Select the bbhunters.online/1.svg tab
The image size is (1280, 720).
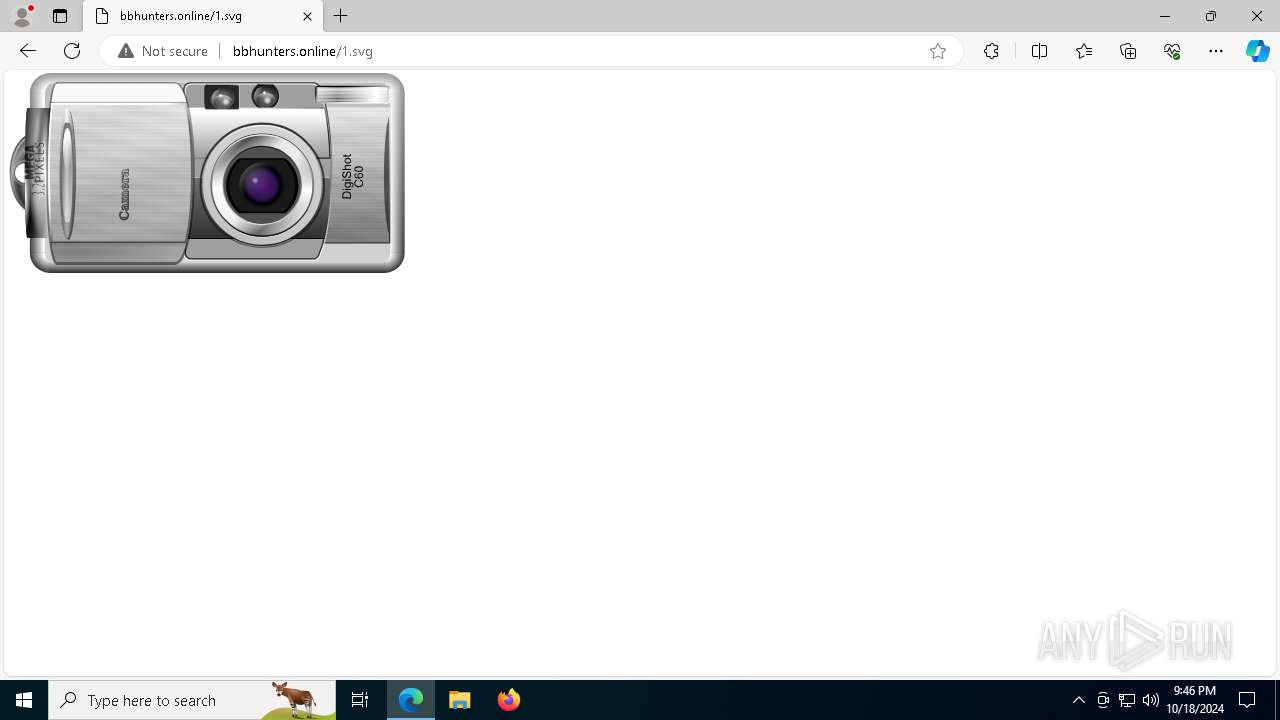pyautogui.click(x=204, y=16)
